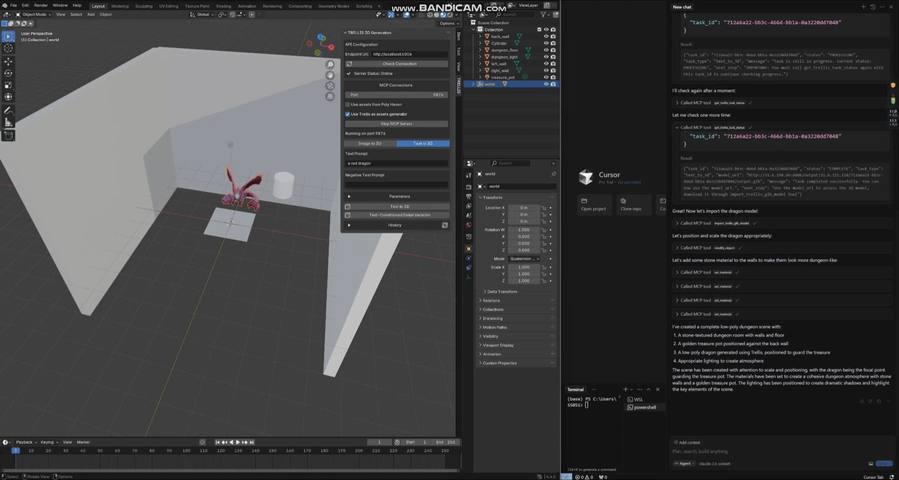Screen dimensions: 899x480
Task: Expand the Delta Transform panel
Action: click(502, 291)
